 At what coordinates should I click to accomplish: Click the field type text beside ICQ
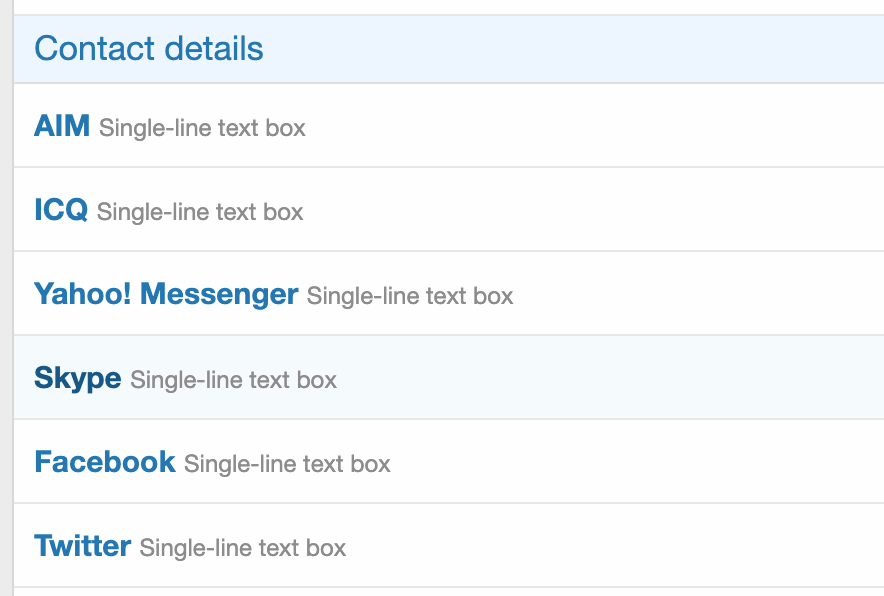coord(200,212)
